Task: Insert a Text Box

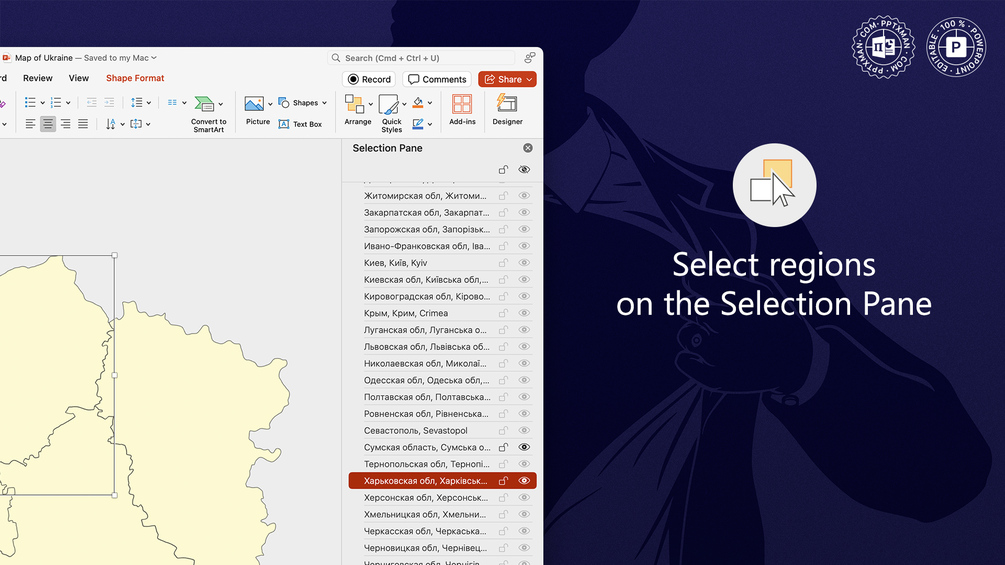Action: [300, 124]
